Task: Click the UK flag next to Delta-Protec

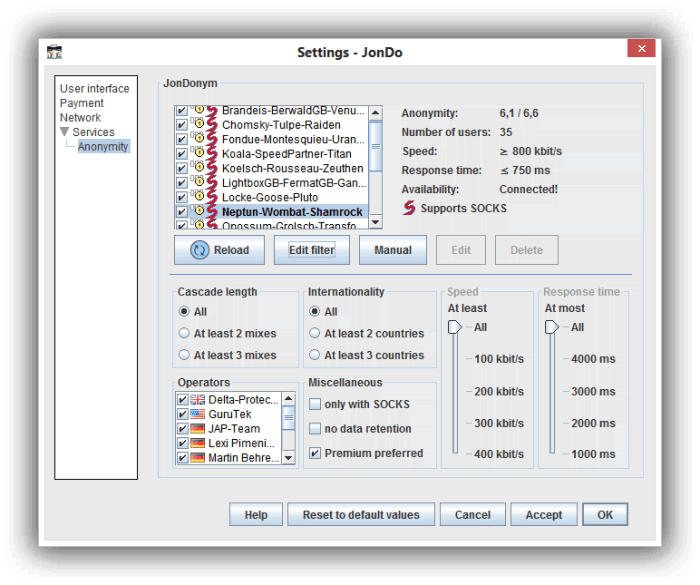Action: pos(197,399)
